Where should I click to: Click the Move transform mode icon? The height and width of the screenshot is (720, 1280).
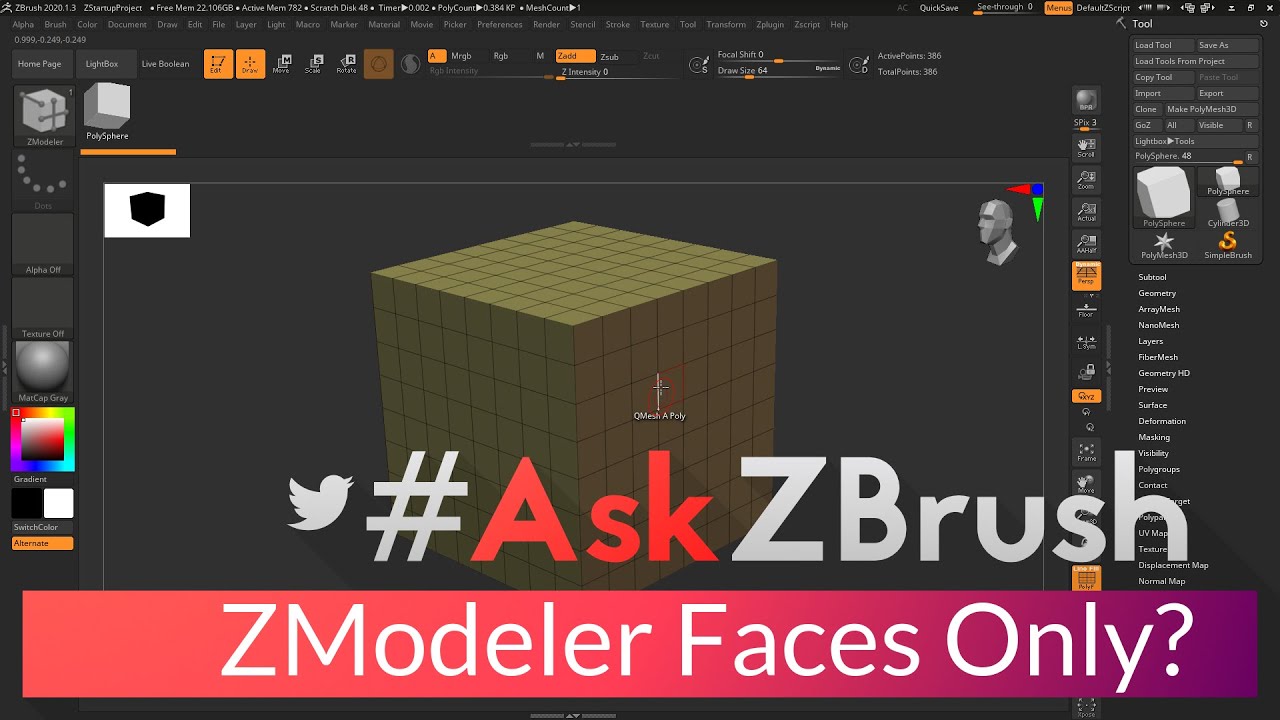pyautogui.click(x=282, y=64)
